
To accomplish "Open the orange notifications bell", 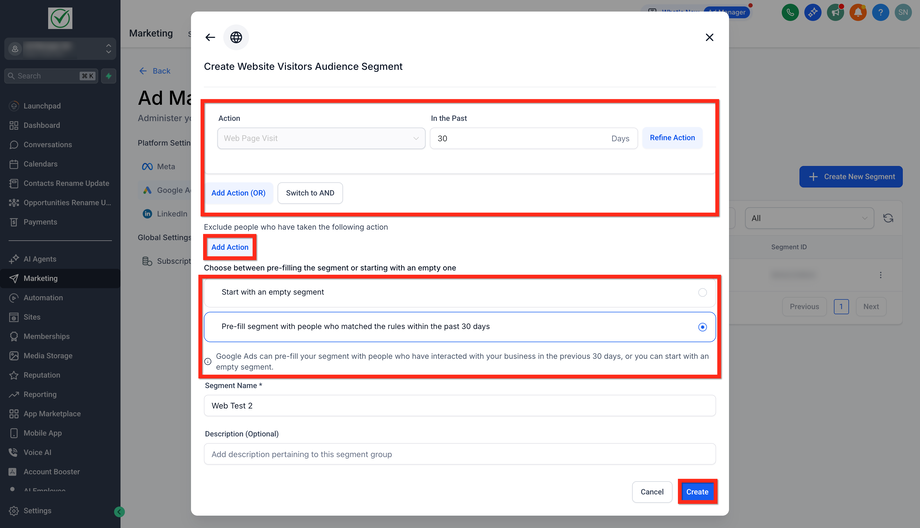I will [858, 13].
